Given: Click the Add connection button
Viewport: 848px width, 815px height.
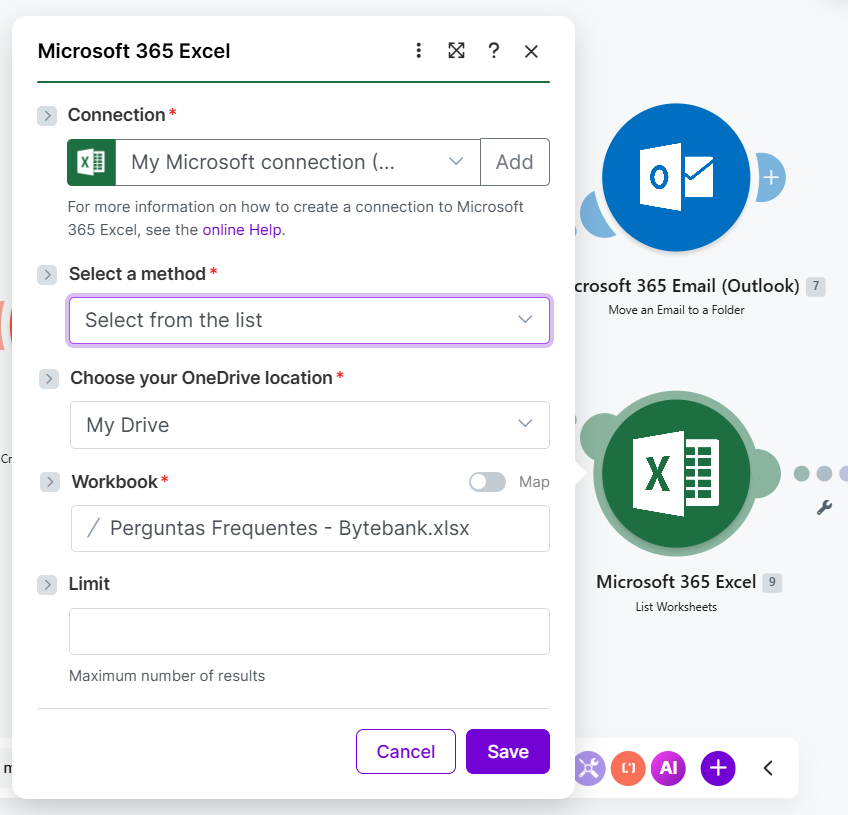Looking at the screenshot, I should click(515, 162).
